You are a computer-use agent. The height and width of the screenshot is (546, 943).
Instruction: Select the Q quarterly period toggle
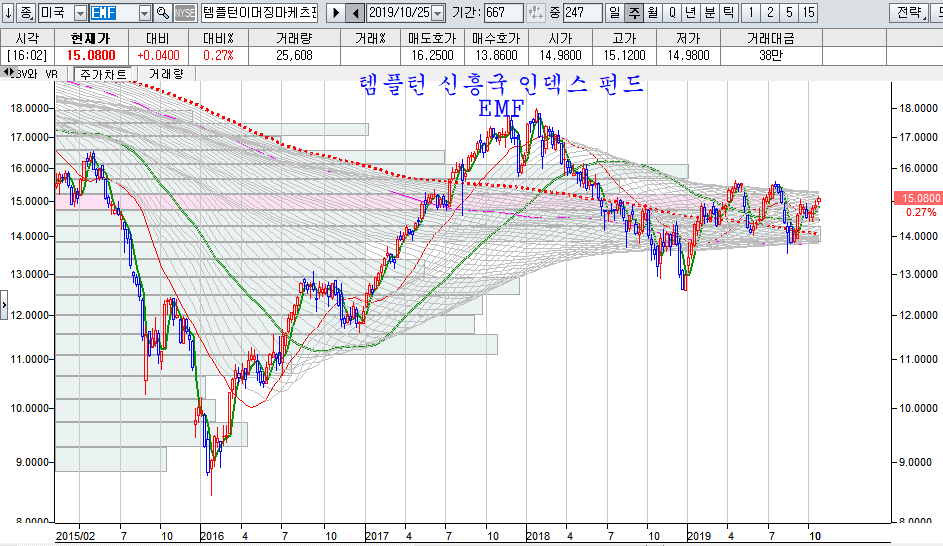(x=672, y=13)
